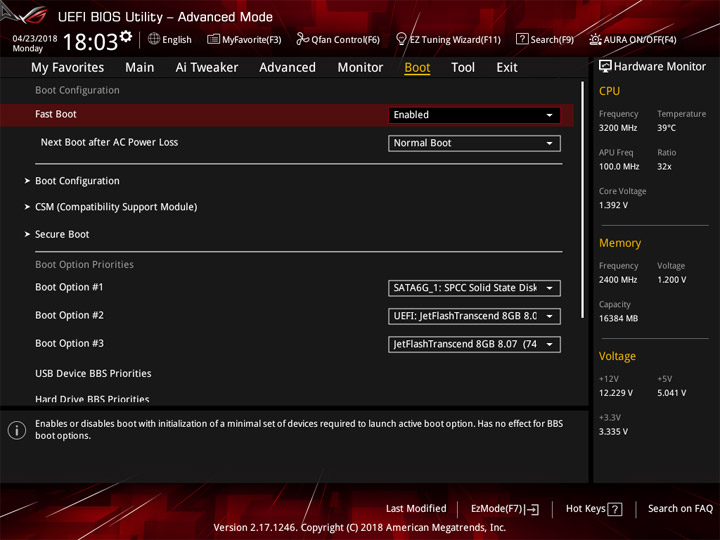Screen dimensions: 720x540
Task: Click the Version 2.17.1246 copyright text
Action: coord(360,528)
